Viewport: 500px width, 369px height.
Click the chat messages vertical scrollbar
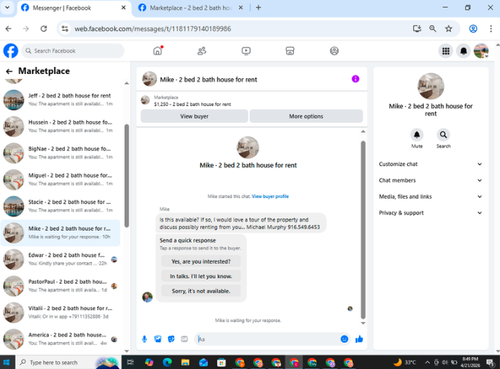[x=363, y=230]
